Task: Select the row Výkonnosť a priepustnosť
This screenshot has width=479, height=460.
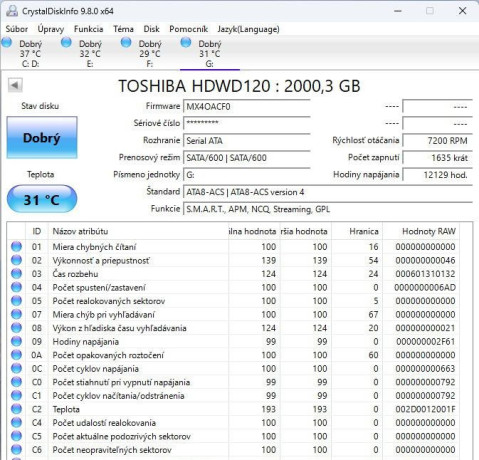Action: tap(233, 260)
